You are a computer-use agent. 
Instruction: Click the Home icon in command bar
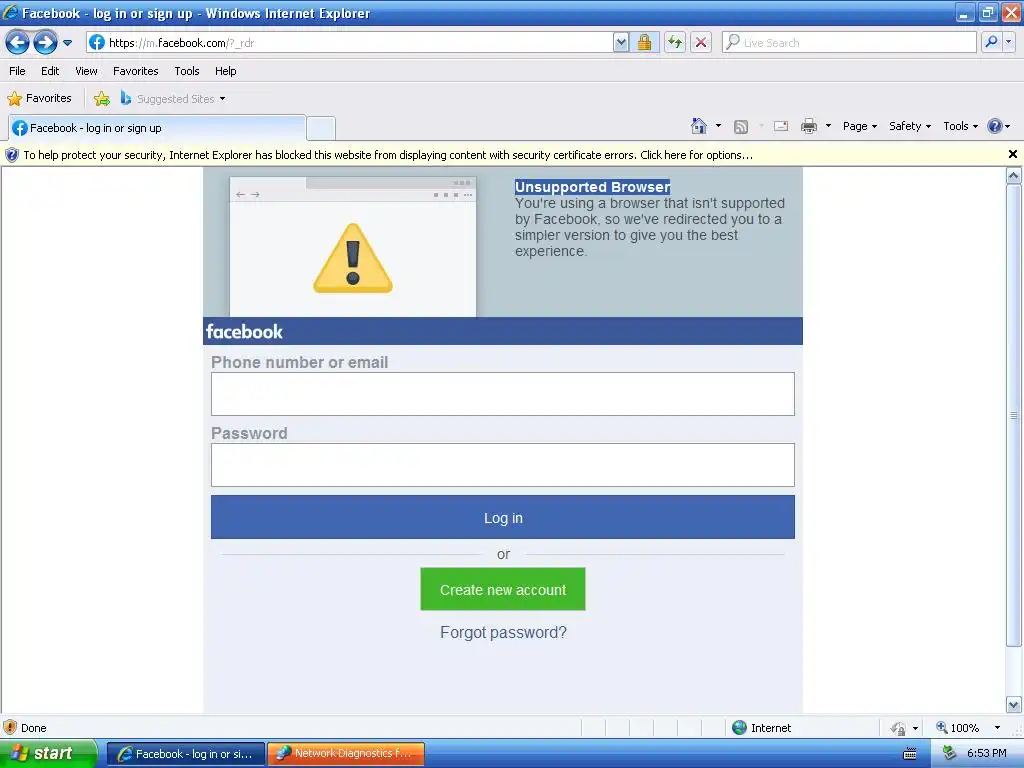coord(699,126)
